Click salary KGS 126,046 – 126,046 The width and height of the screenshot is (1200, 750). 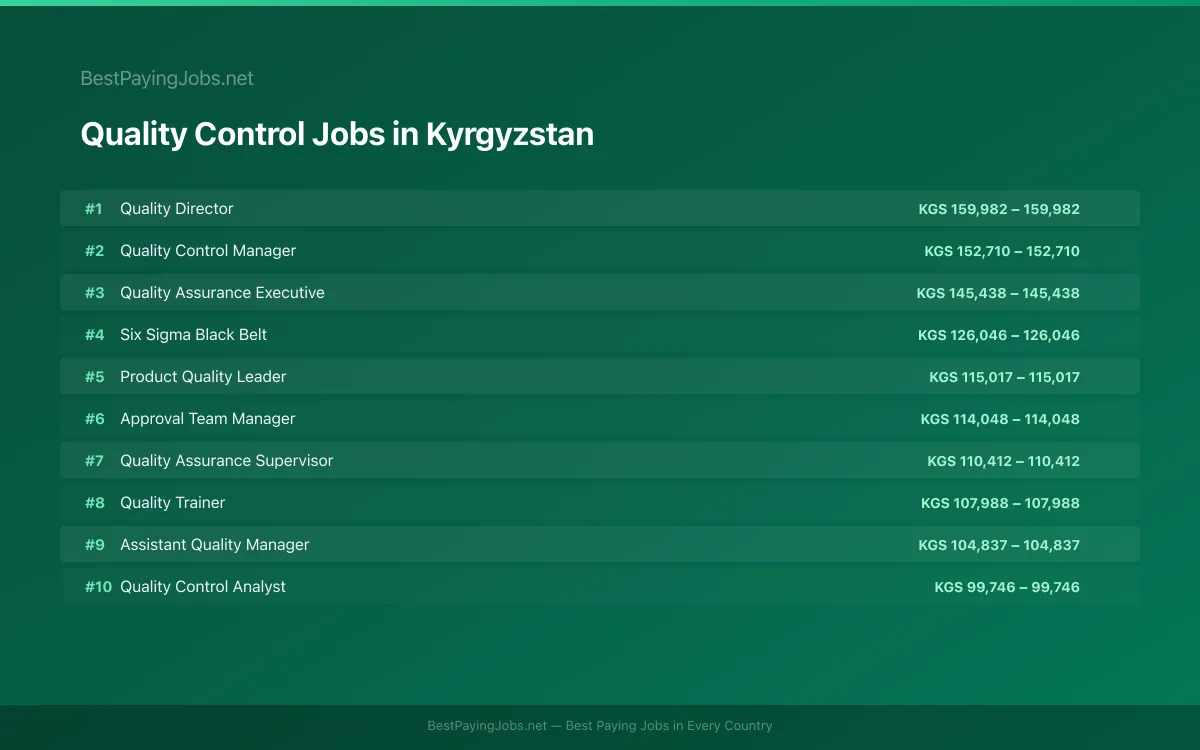pyautogui.click(x=999, y=335)
